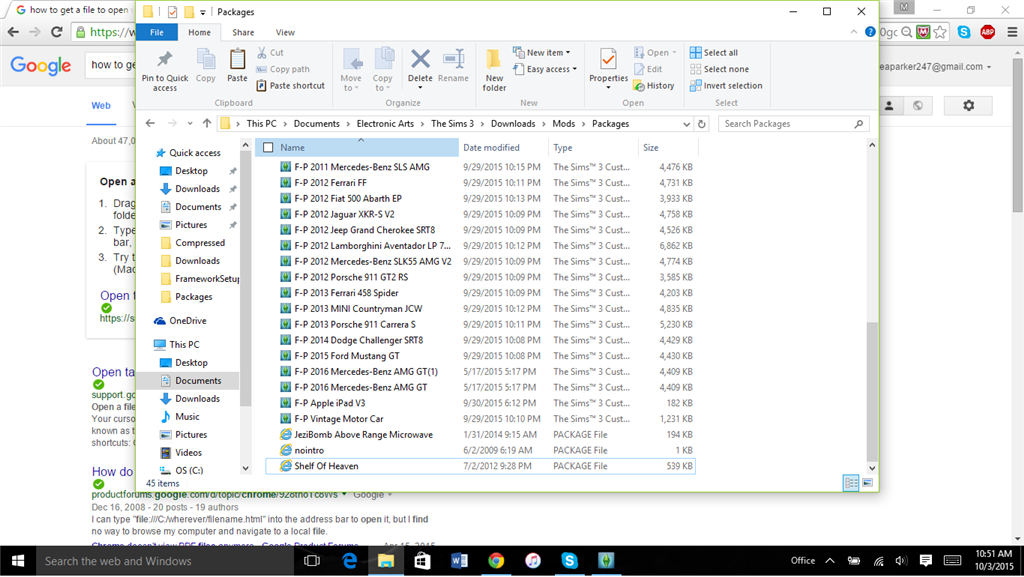Image resolution: width=1024 pixels, height=577 pixels.
Task: Click Web tab in Google results
Action: coord(101,105)
